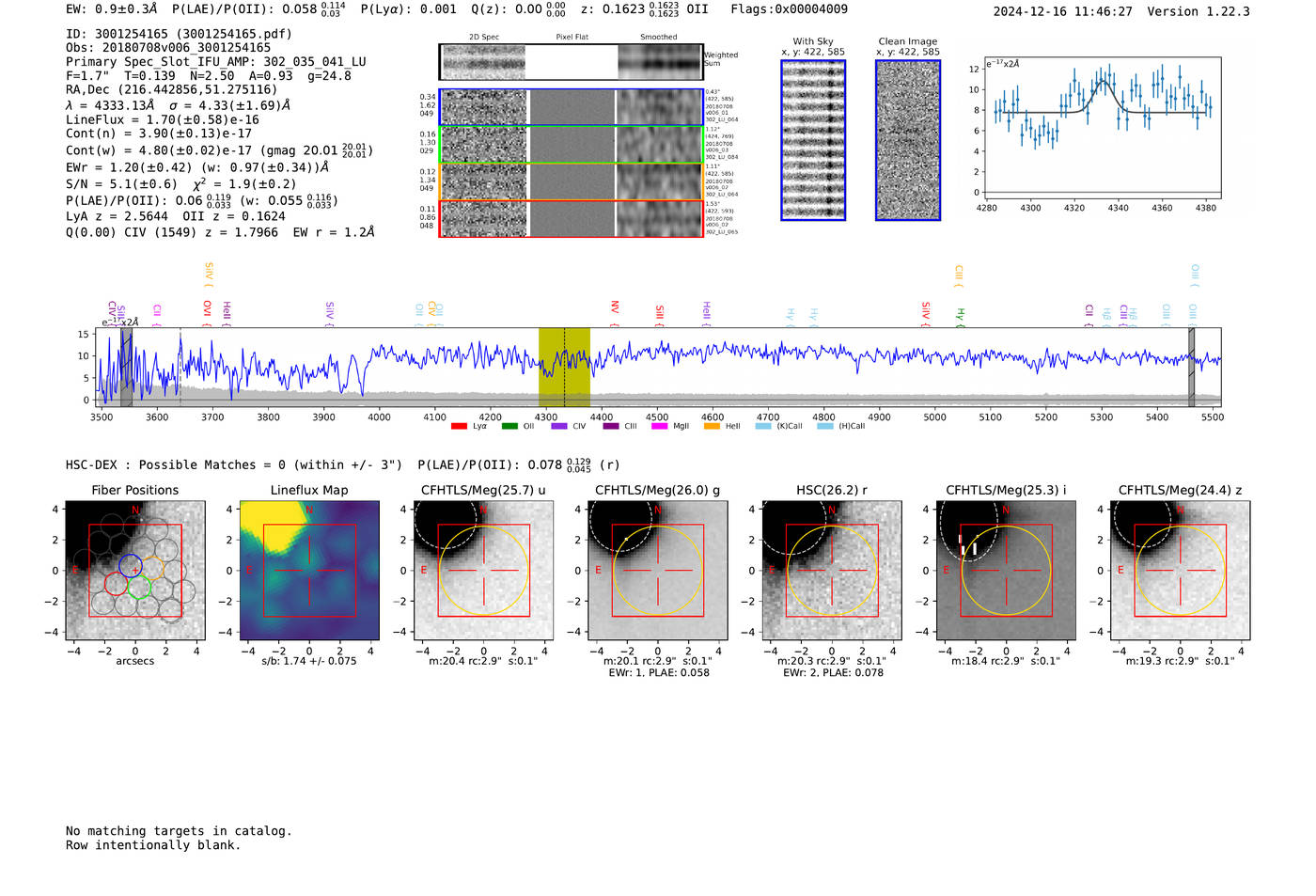Click the EWr: 2. PLAE: 0.078 caption

(833, 673)
